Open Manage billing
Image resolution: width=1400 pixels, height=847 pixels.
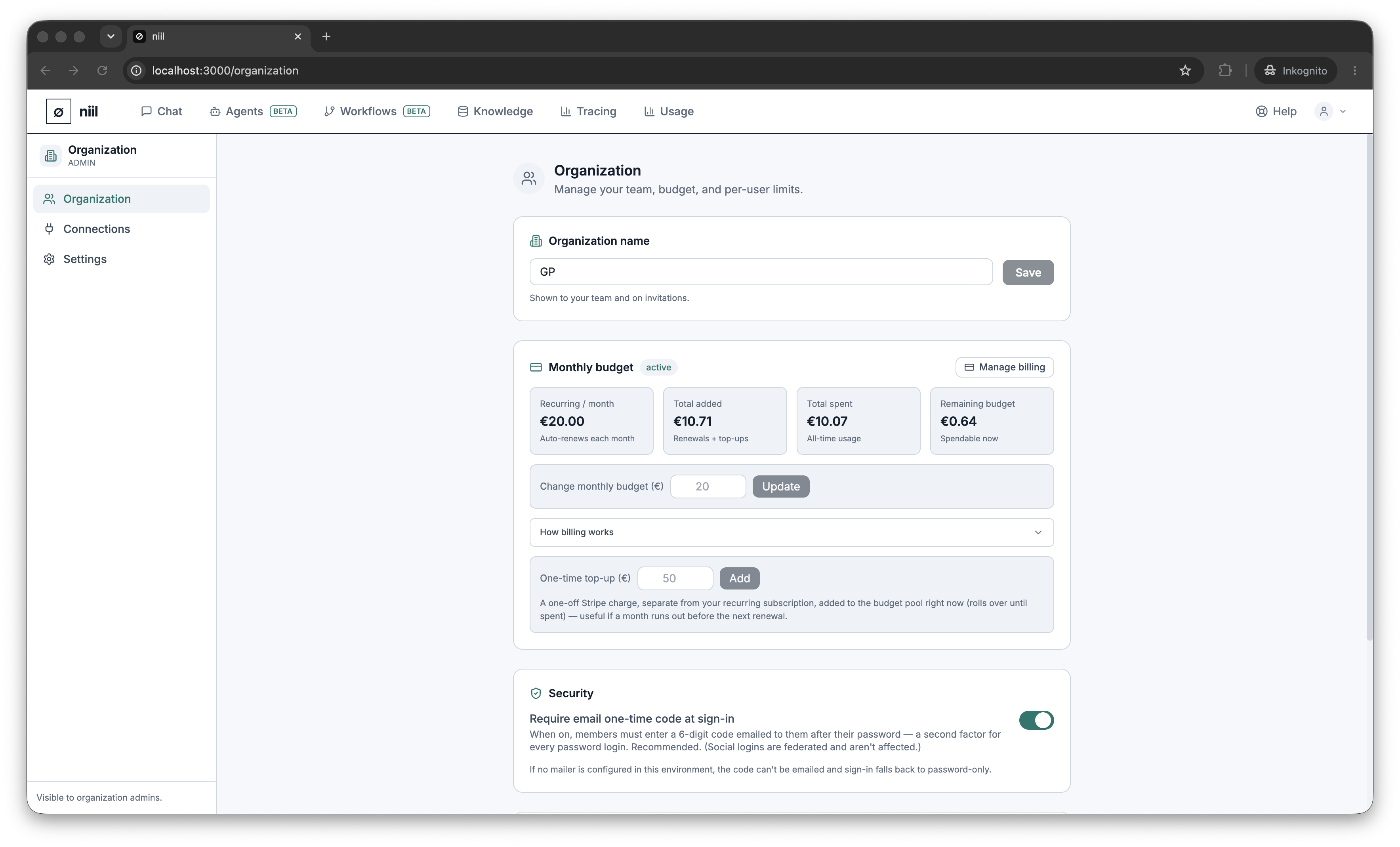[x=1004, y=367]
